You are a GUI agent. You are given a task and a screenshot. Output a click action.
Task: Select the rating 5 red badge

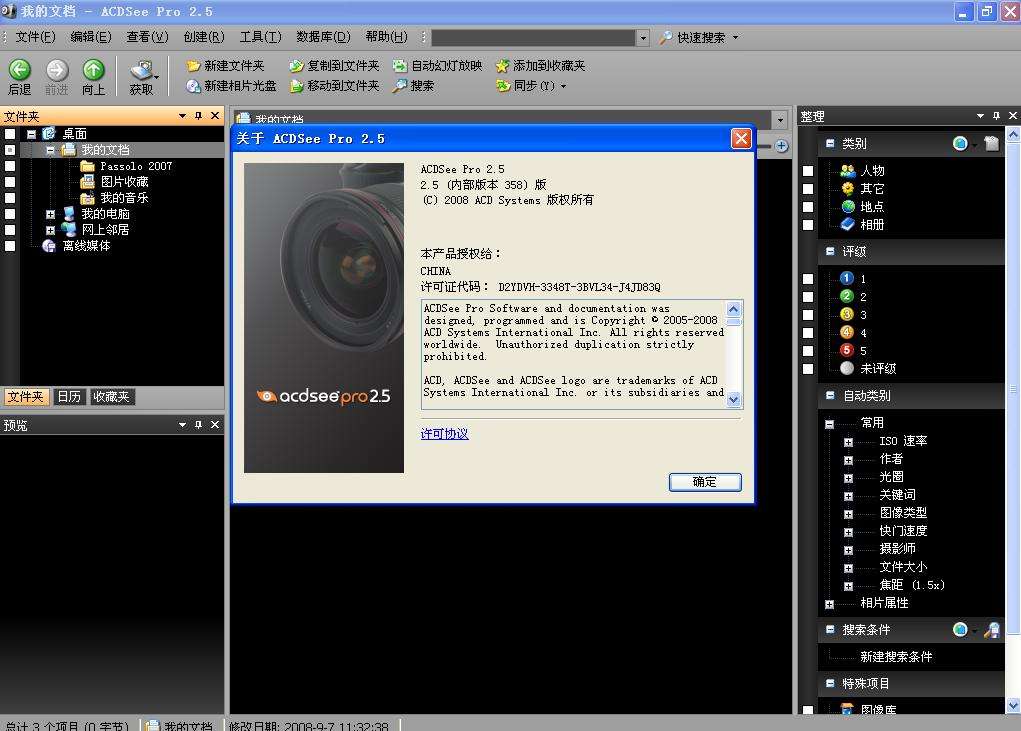(x=846, y=350)
